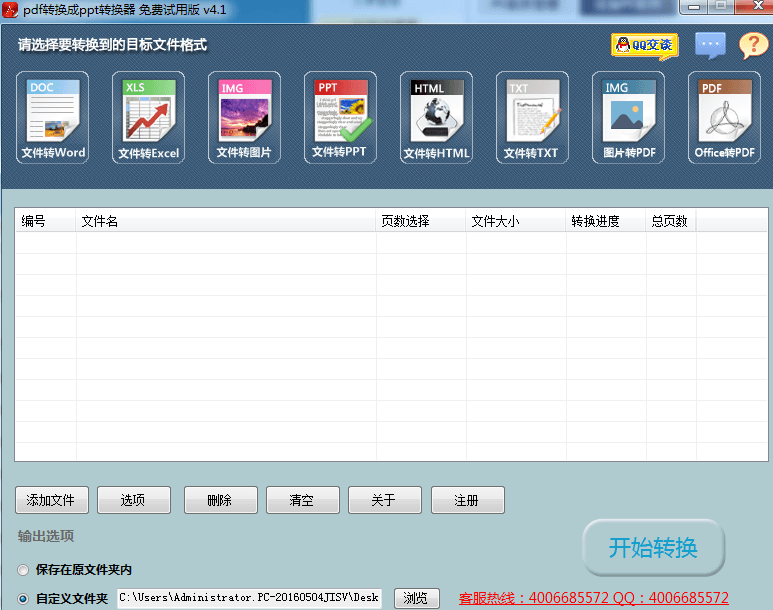Viewport: 773px width, 610px height.
Task: Select the 保存在原文件夹内 radio option
Action: (23, 570)
